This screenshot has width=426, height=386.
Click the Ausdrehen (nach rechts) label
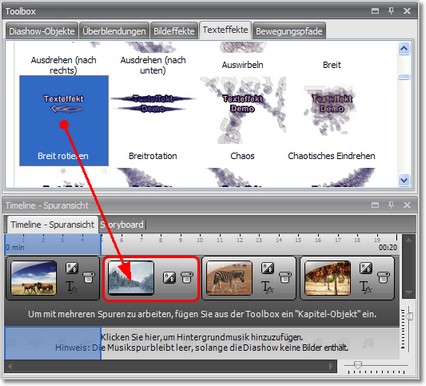63,65
